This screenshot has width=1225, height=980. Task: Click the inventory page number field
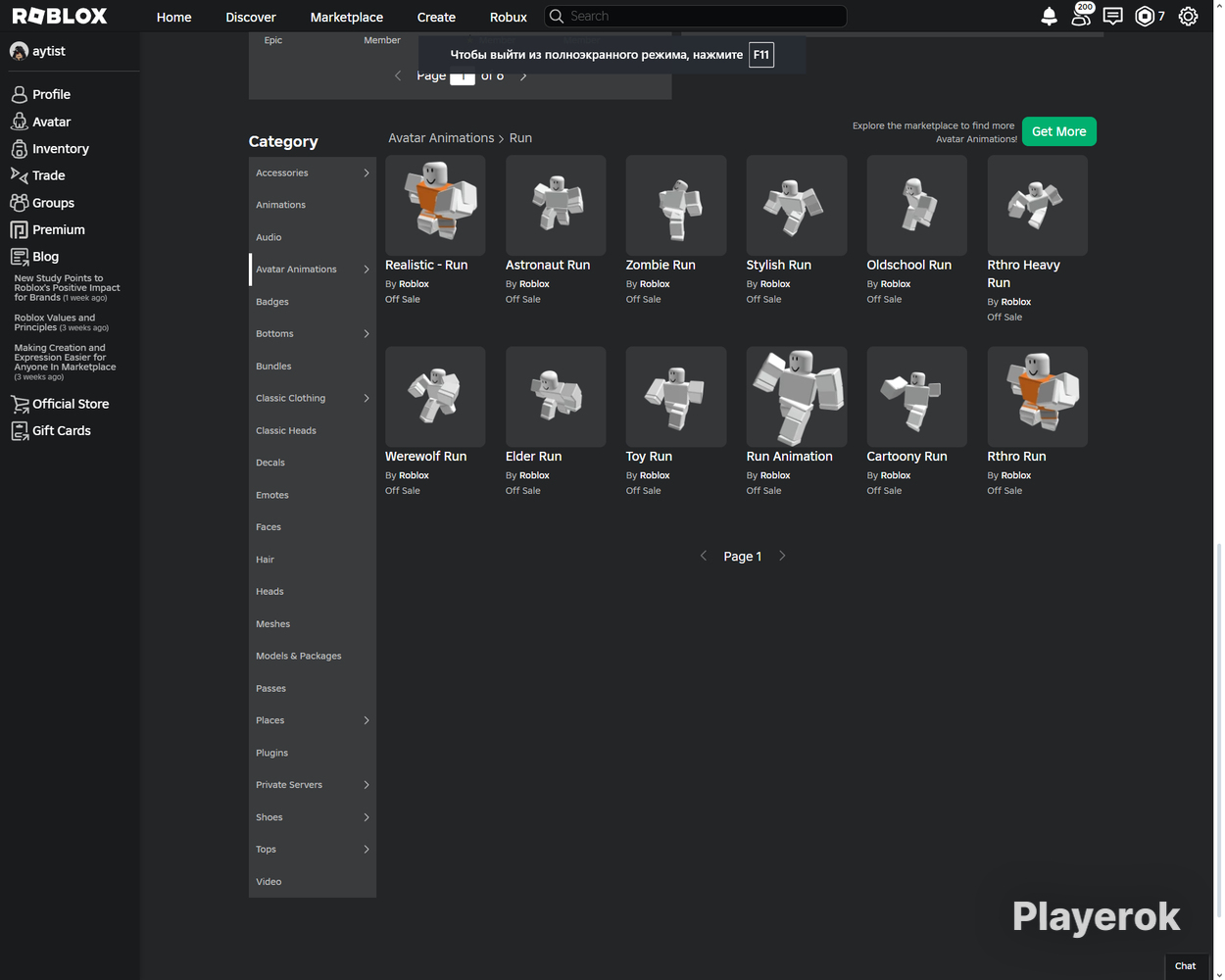point(463,76)
